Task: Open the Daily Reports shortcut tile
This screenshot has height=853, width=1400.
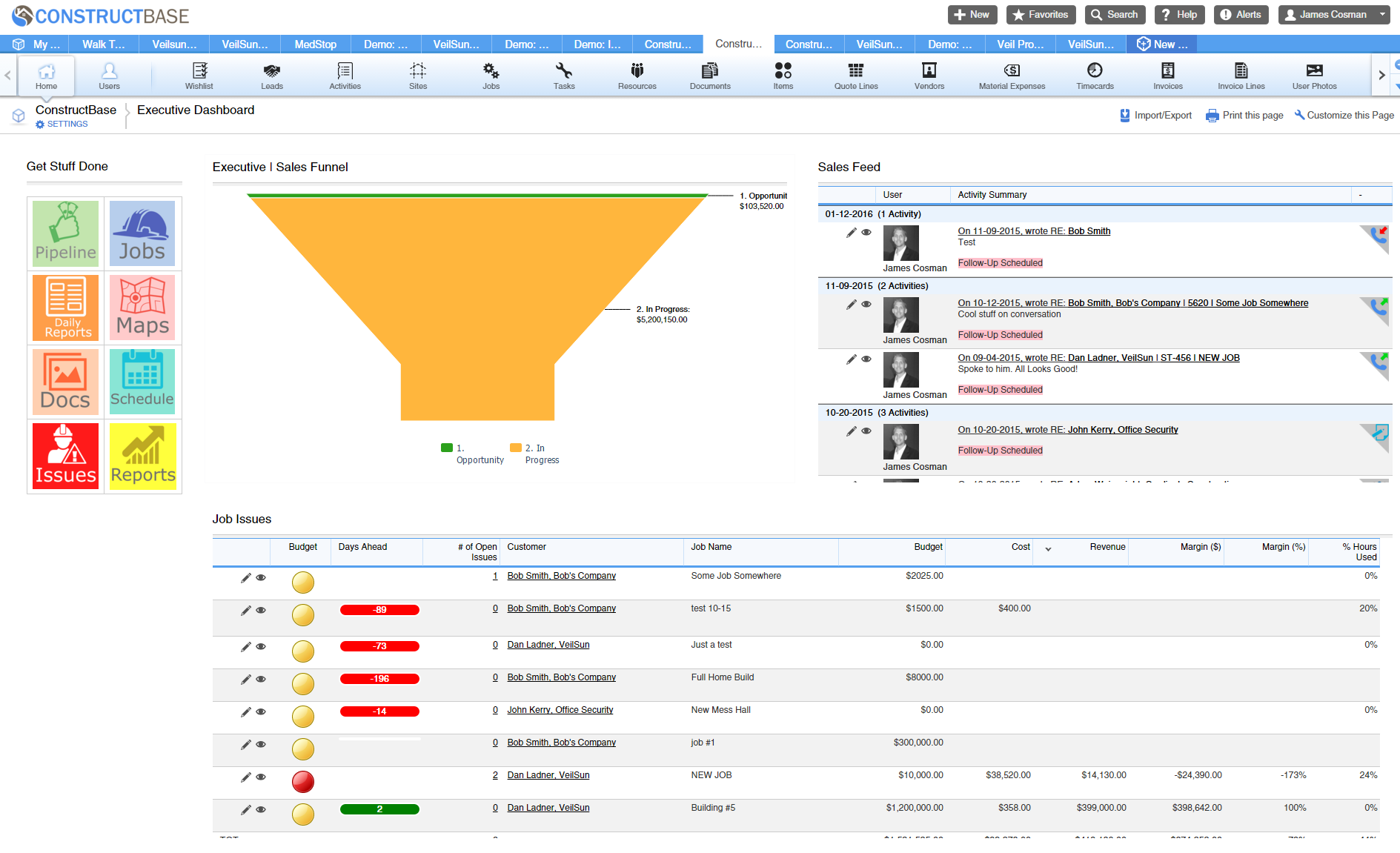Action: coord(65,308)
